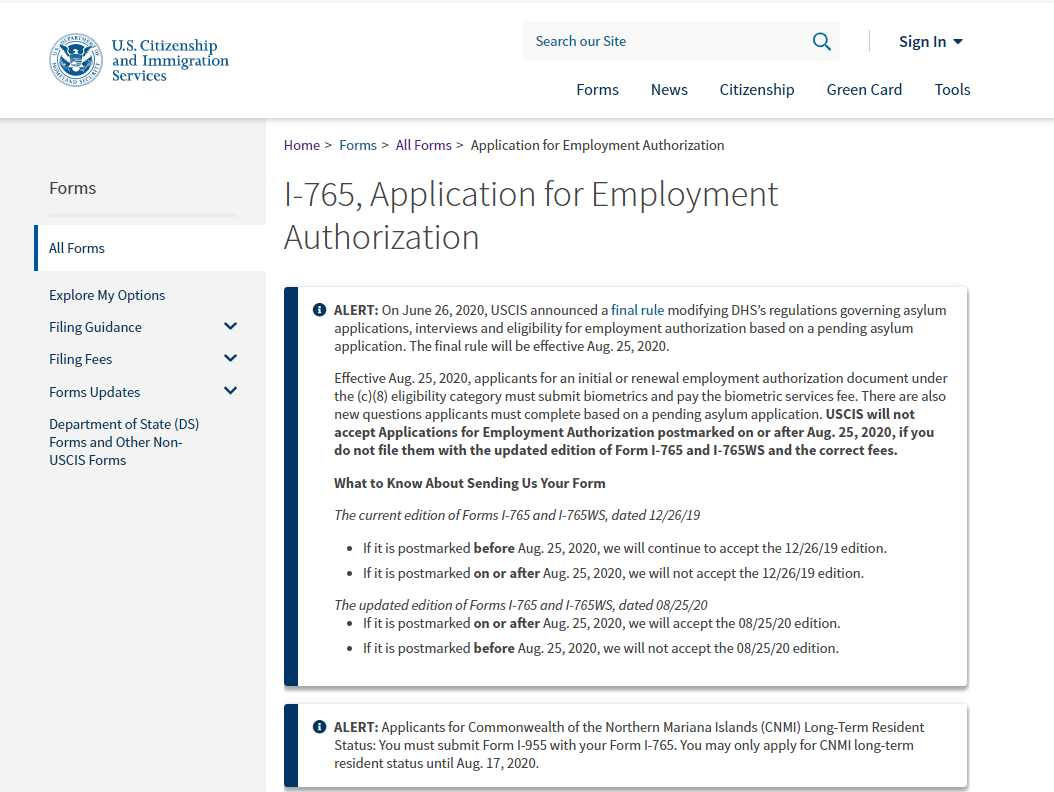Open the Tools menu
This screenshot has width=1054, height=792.
pyautogui.click(x=952, y=89)
